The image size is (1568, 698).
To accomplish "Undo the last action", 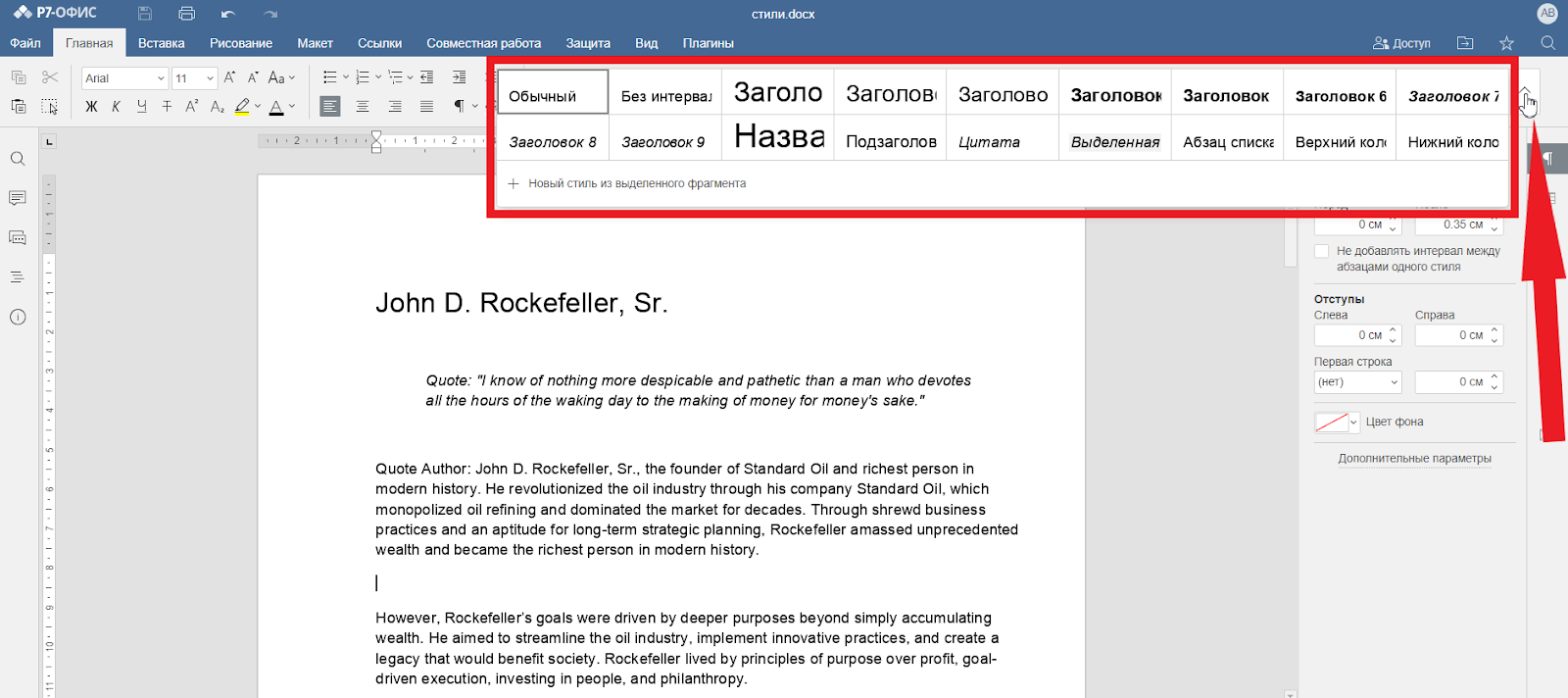I will click(x=228, y=14).
